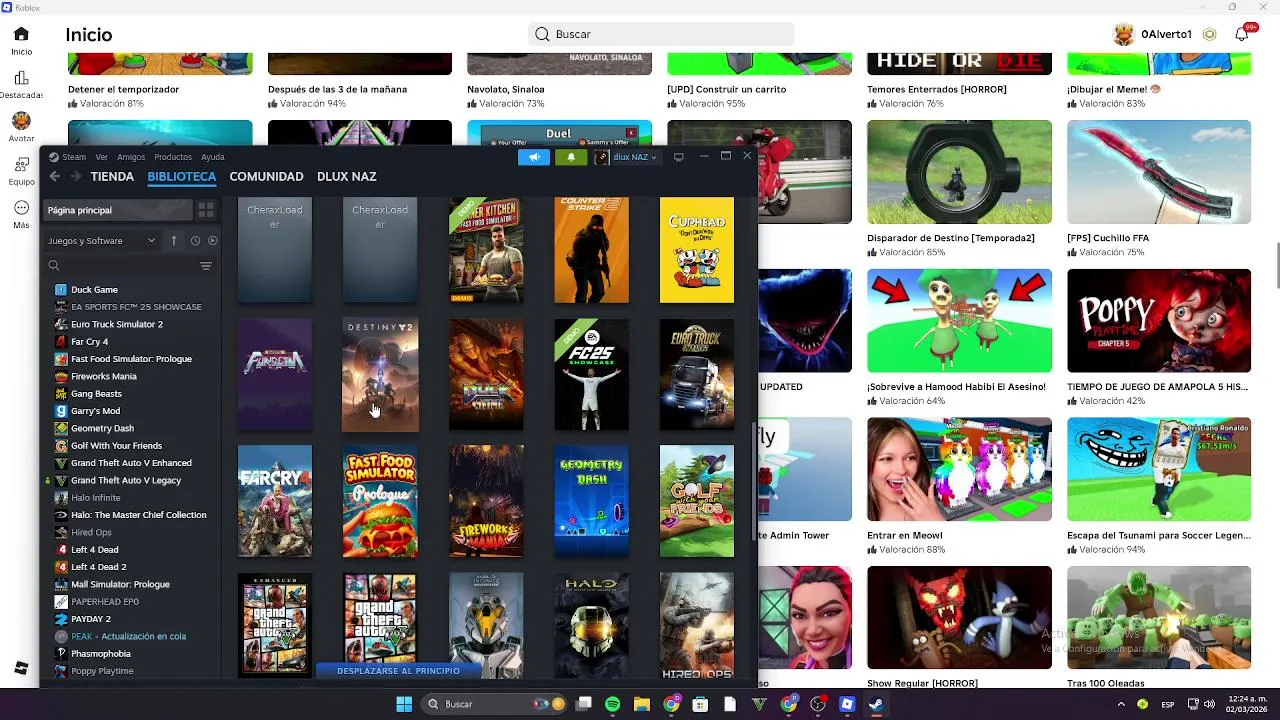Open Roblox Avatar sidebar icon
Screen dimensions: 1280x720
click(x=21, y=121)
